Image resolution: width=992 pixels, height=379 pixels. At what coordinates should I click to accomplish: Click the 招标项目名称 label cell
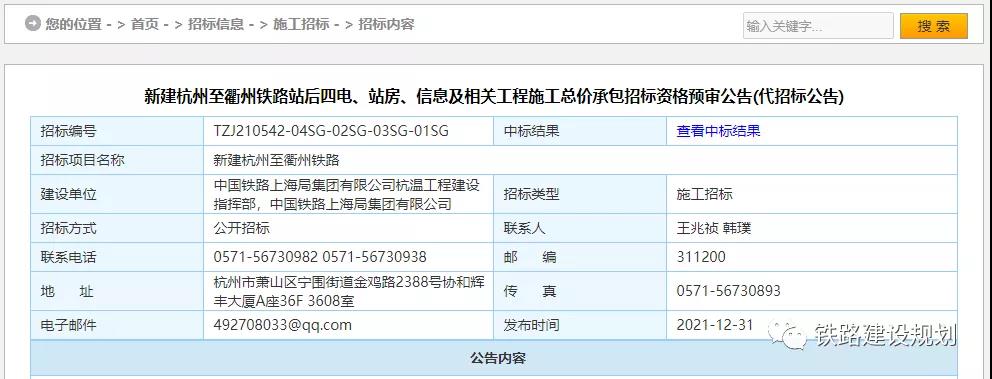[117, 160]
